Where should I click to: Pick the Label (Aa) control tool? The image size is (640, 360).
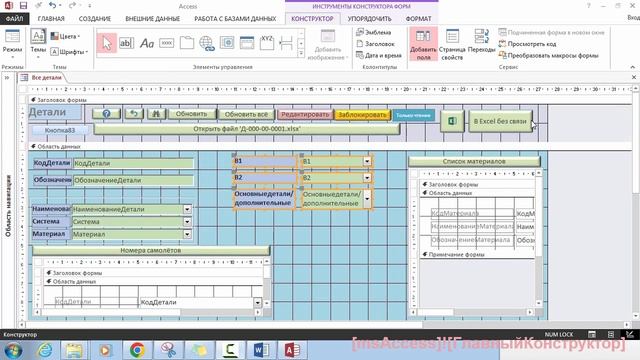[147, 43]
